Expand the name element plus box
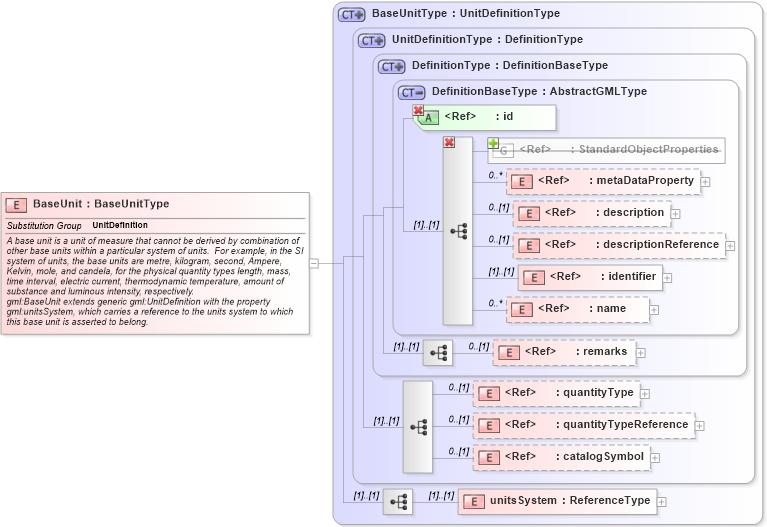Viewport: 767px width, 527px height. pos(654,310)
